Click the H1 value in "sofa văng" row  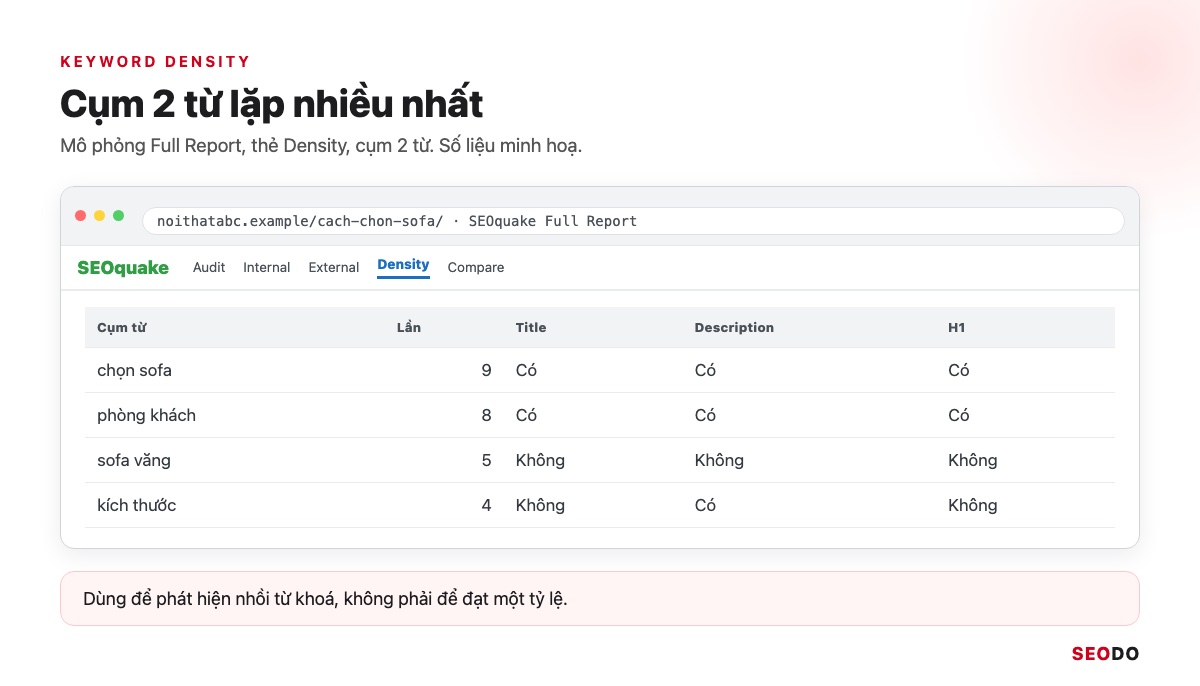coord(972,460)
